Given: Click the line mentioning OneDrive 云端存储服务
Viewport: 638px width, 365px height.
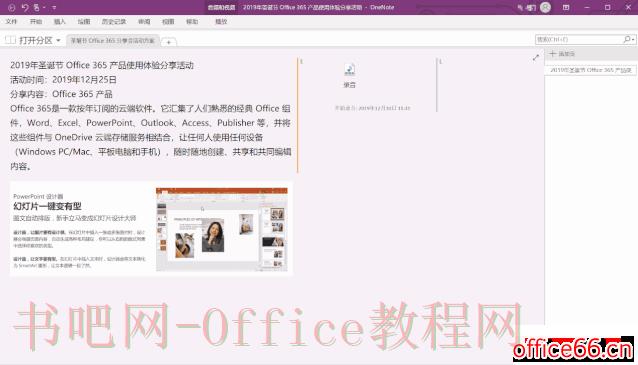Looking at the screenshot, I should 136,138.
